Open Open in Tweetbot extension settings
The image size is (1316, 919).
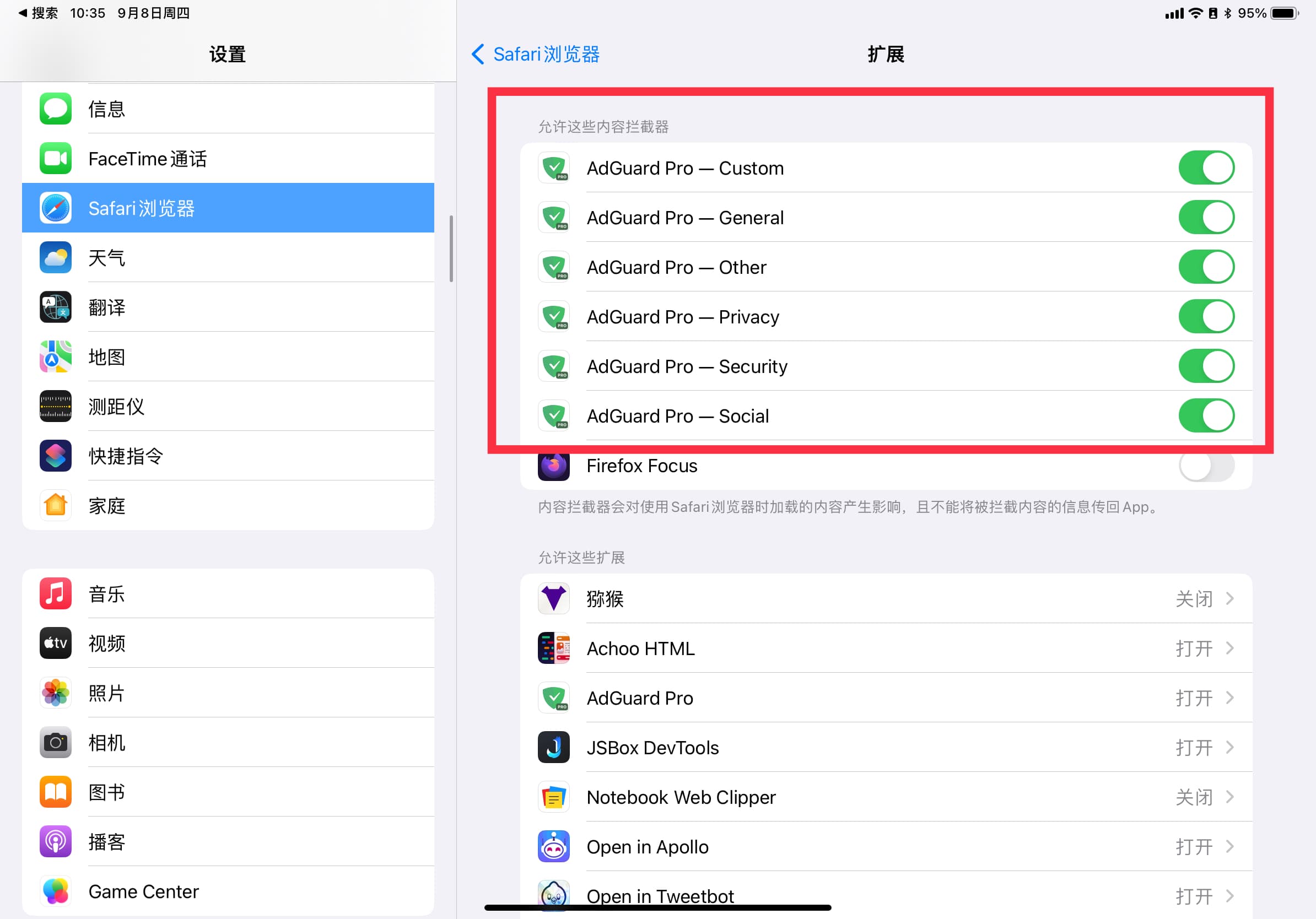886,896
